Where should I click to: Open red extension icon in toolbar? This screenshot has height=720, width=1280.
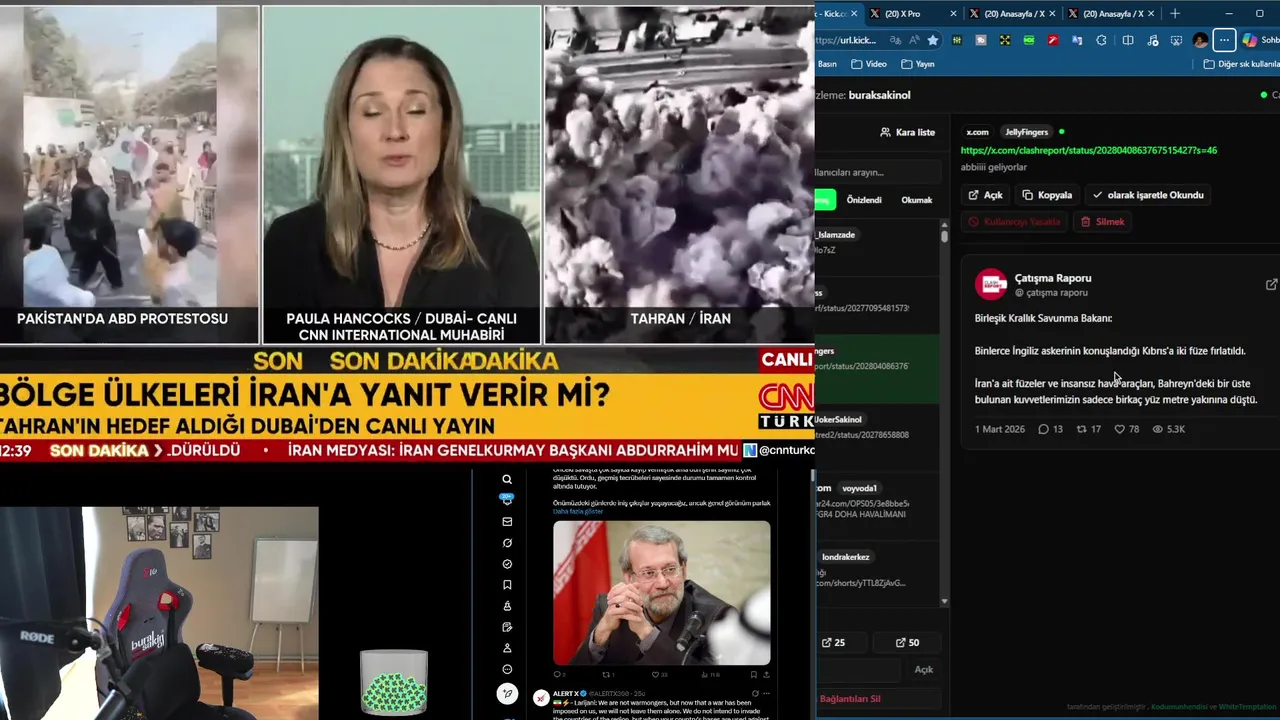[x=1053, y=40]
